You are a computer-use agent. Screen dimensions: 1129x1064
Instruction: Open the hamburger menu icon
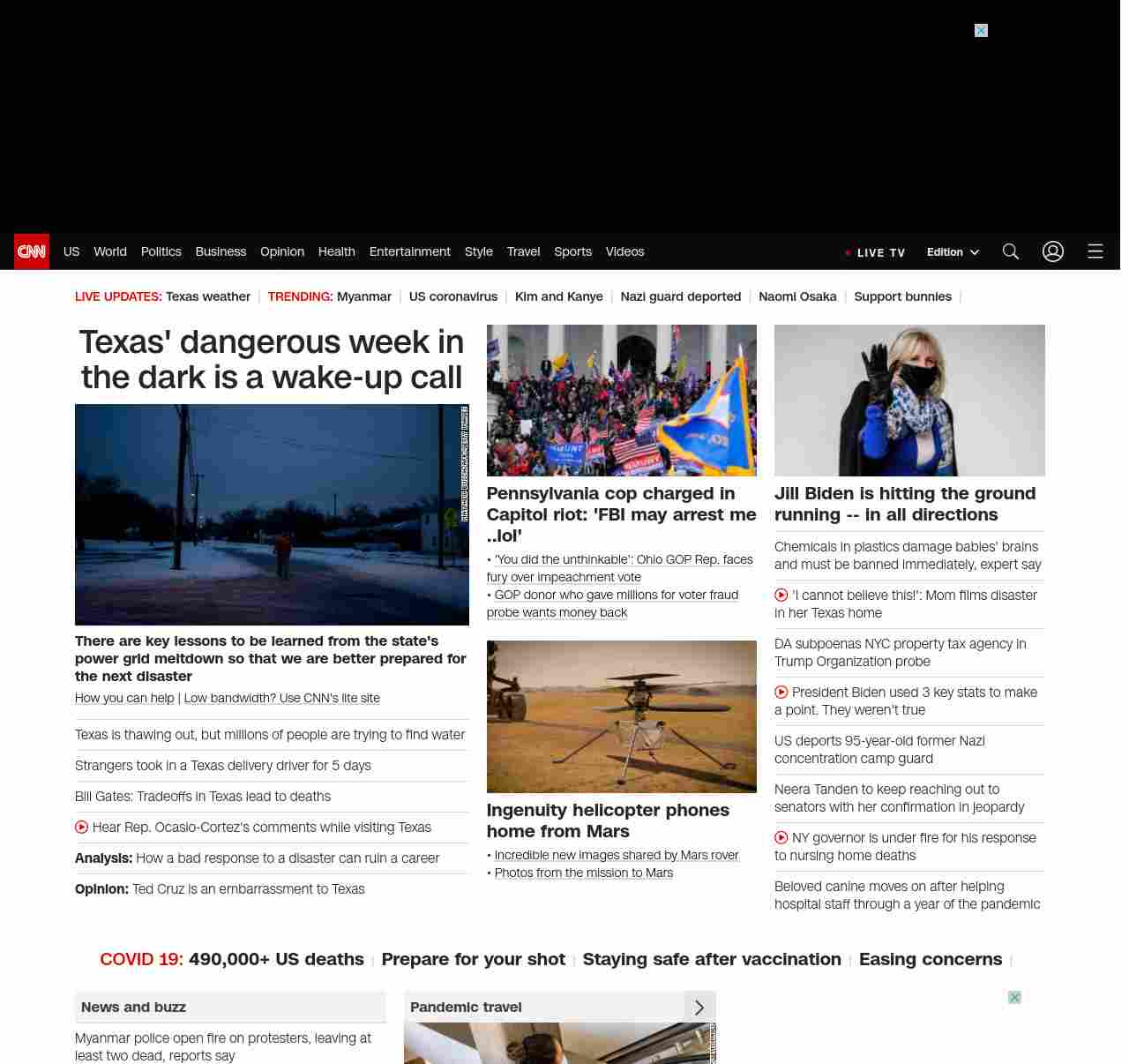click(x=1095, y=251)
